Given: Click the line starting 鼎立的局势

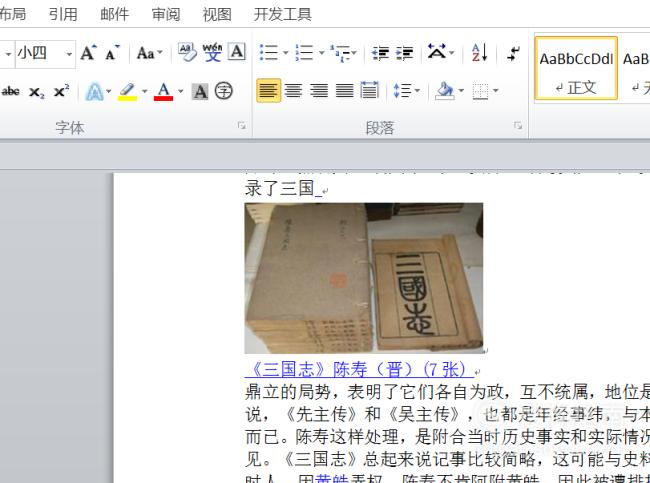Looking at the screenshot, I should [447, 392].
